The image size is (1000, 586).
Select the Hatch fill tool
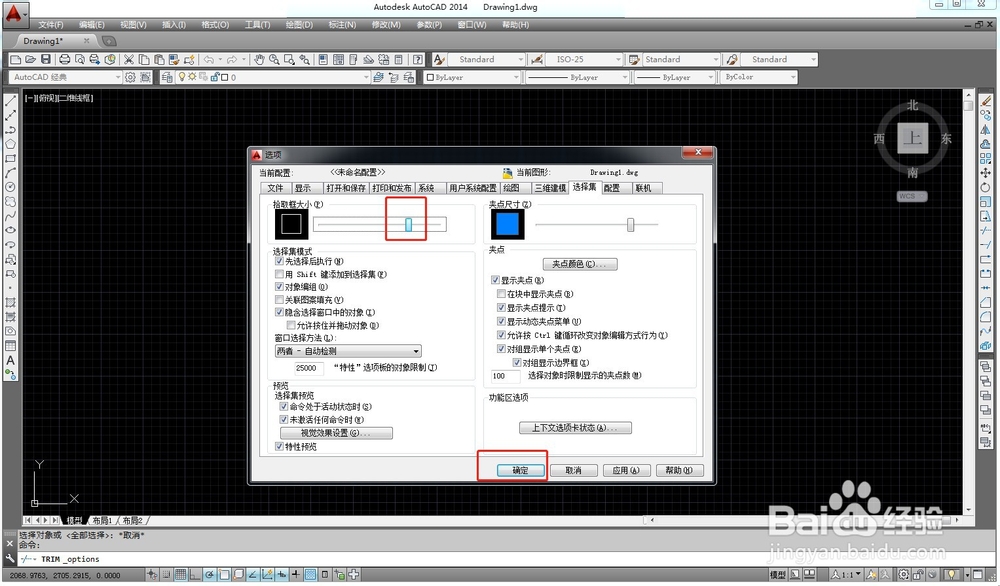click(x=10, y=302)
